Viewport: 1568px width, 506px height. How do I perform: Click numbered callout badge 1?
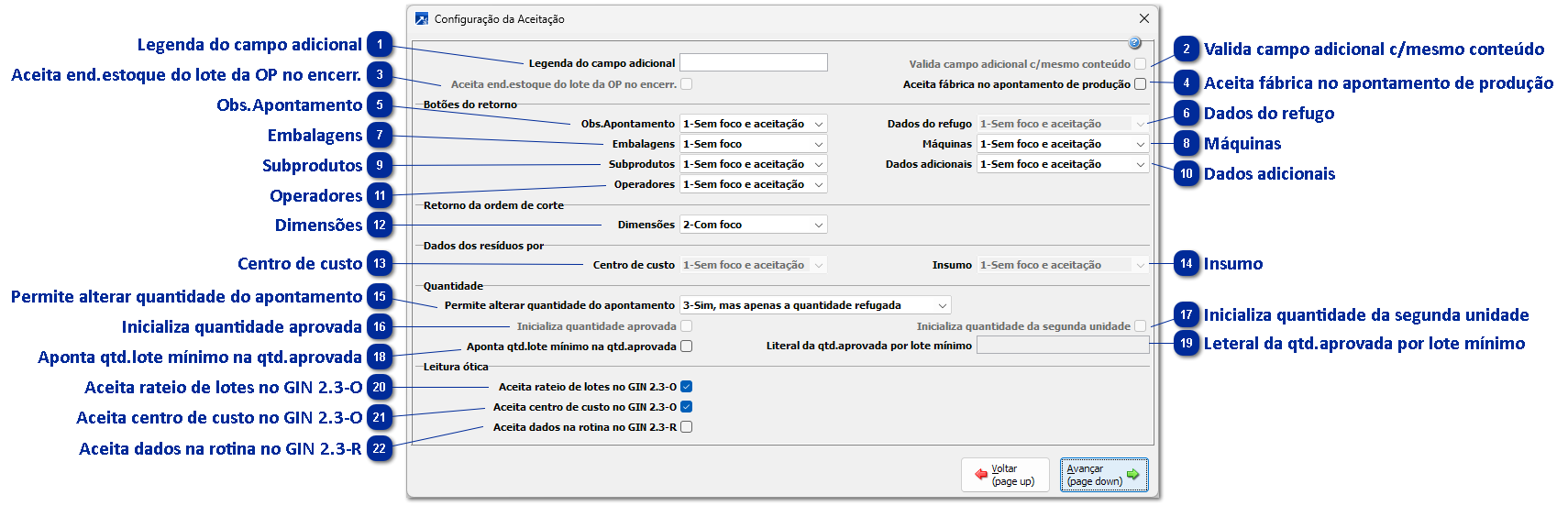[x=380, y=45]
